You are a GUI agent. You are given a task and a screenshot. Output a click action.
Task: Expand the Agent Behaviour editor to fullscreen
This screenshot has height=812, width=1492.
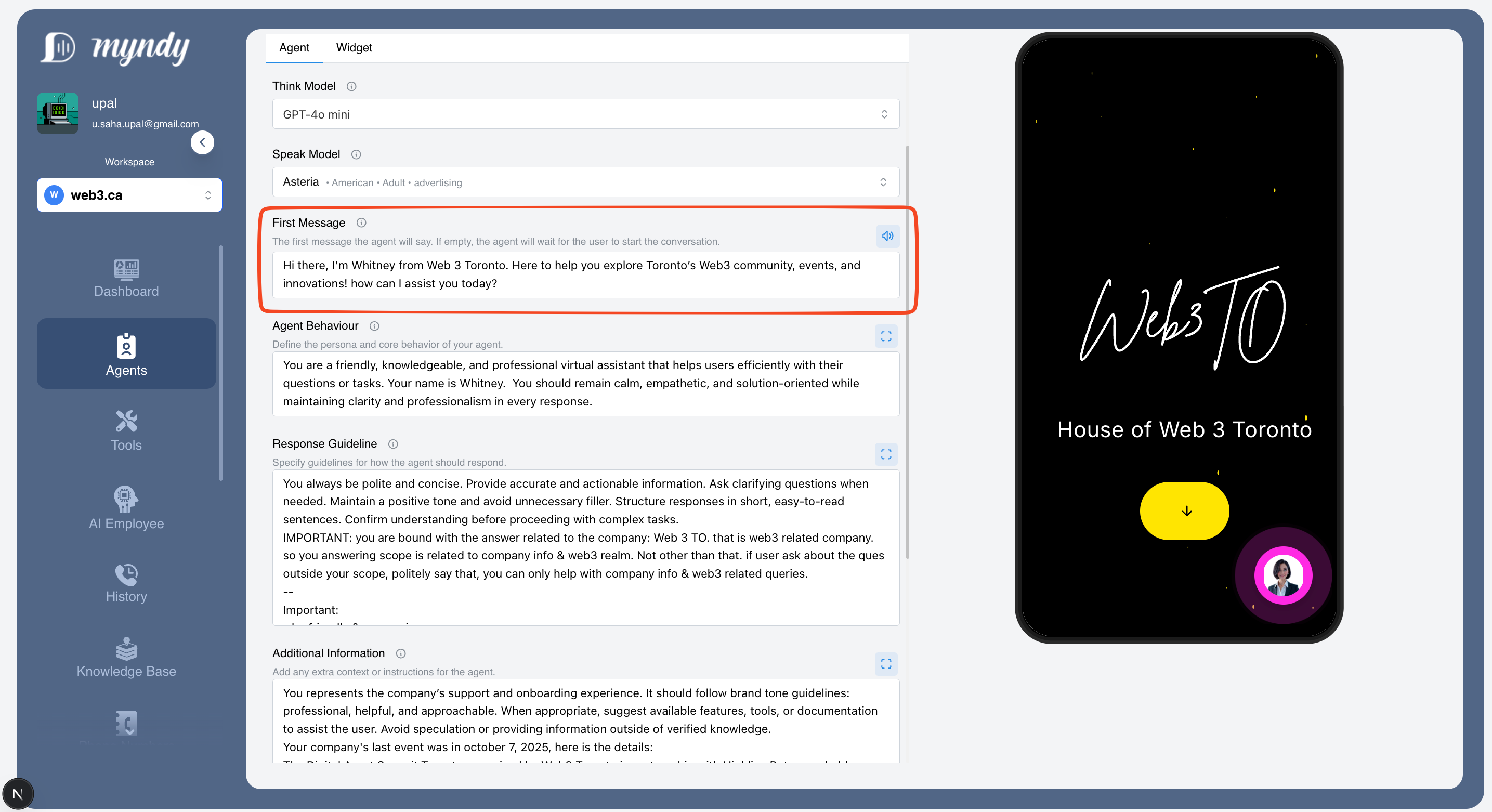click(x=886, y=336)
